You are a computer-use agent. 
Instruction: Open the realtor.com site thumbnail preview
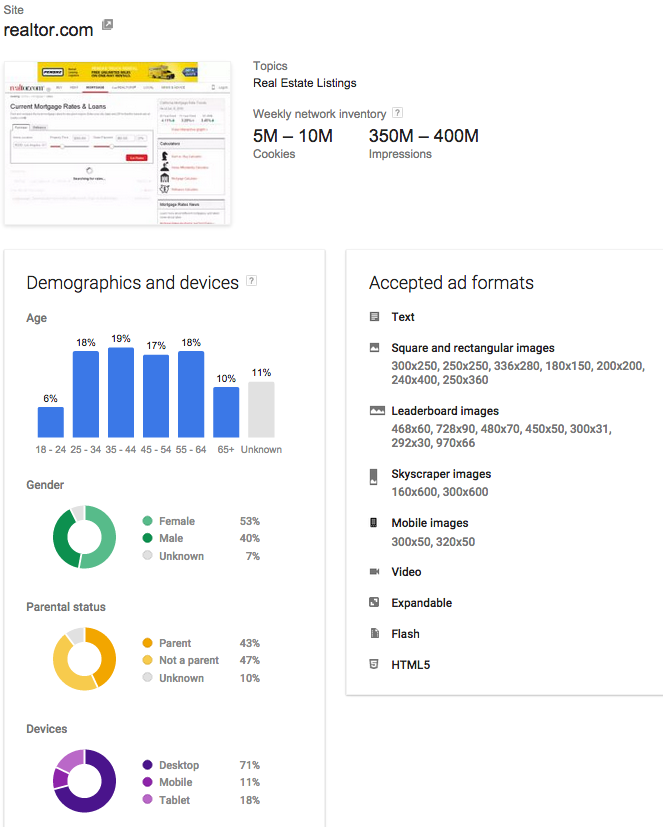(x=117, y=143)
